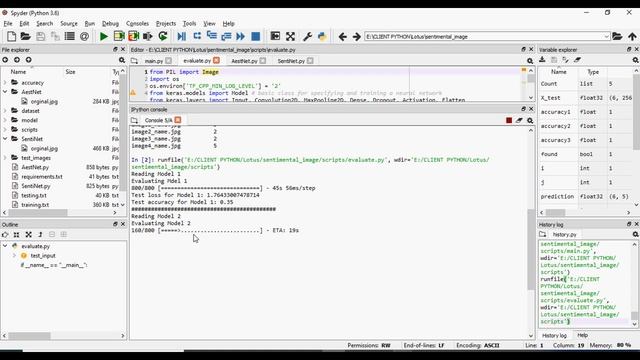
Task: Click the X_test variable row
Action: (x=586, y=98)
